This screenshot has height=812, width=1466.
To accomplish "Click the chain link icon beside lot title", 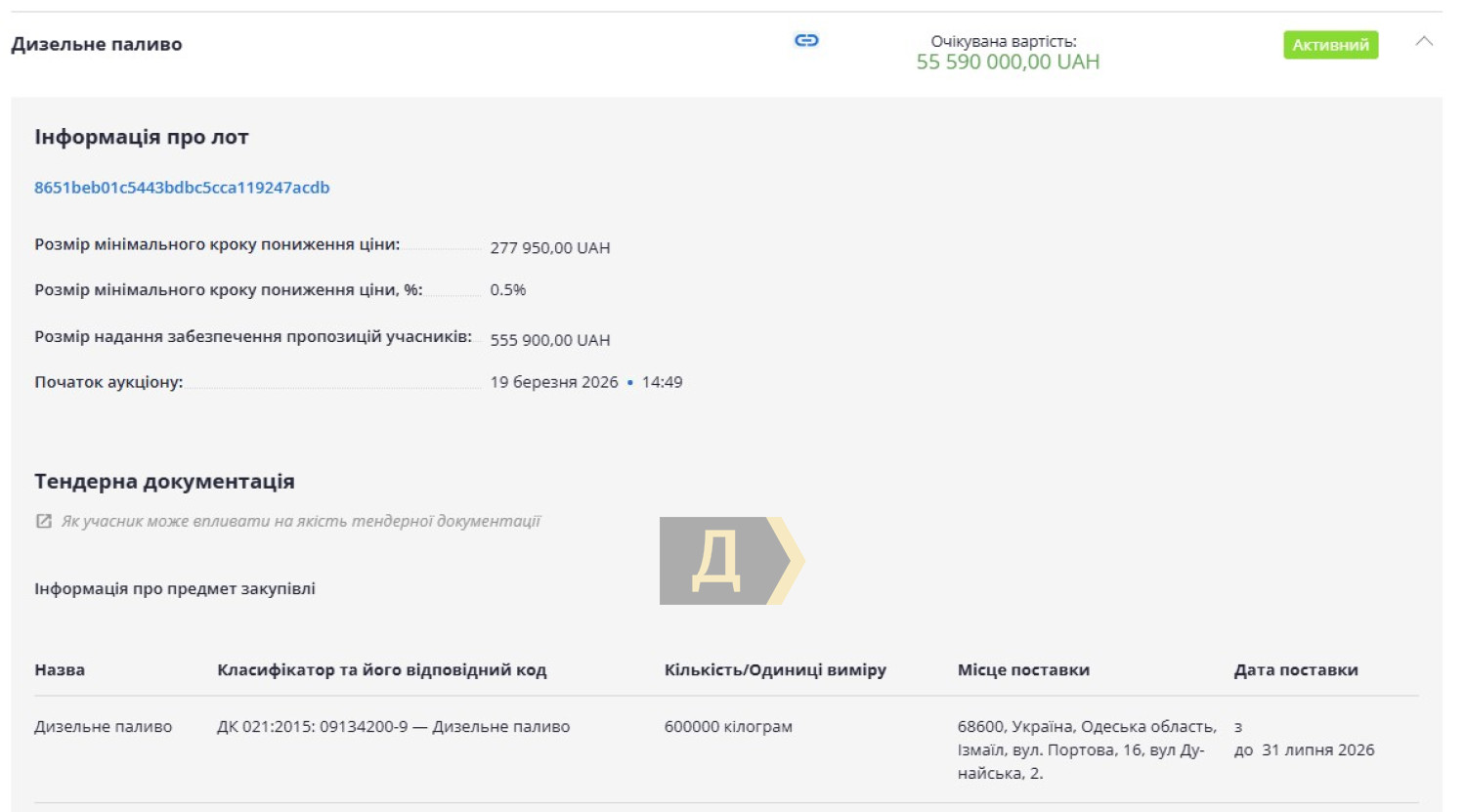I will pos(806,40).
